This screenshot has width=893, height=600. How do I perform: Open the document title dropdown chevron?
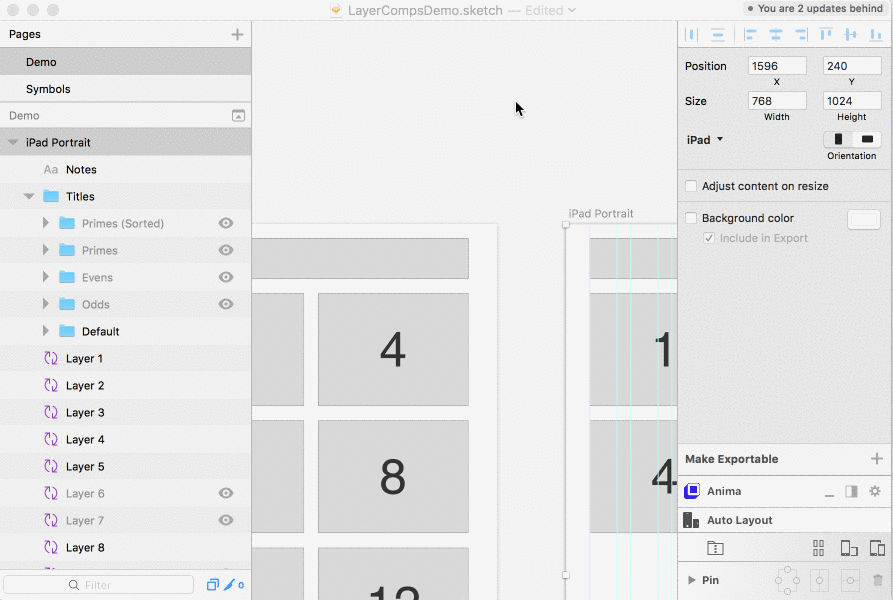click(572, 10)
